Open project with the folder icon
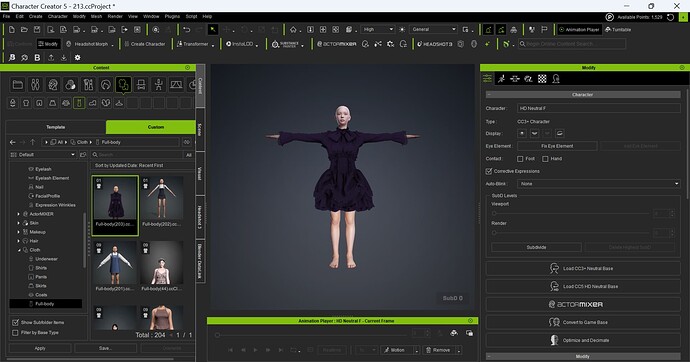 25,29
